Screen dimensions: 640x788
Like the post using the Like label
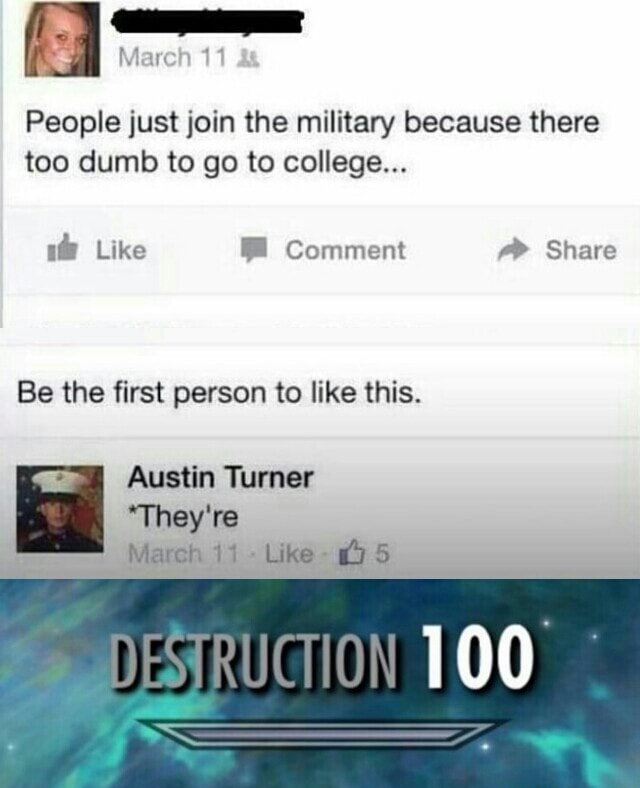[x=121, y=250]
